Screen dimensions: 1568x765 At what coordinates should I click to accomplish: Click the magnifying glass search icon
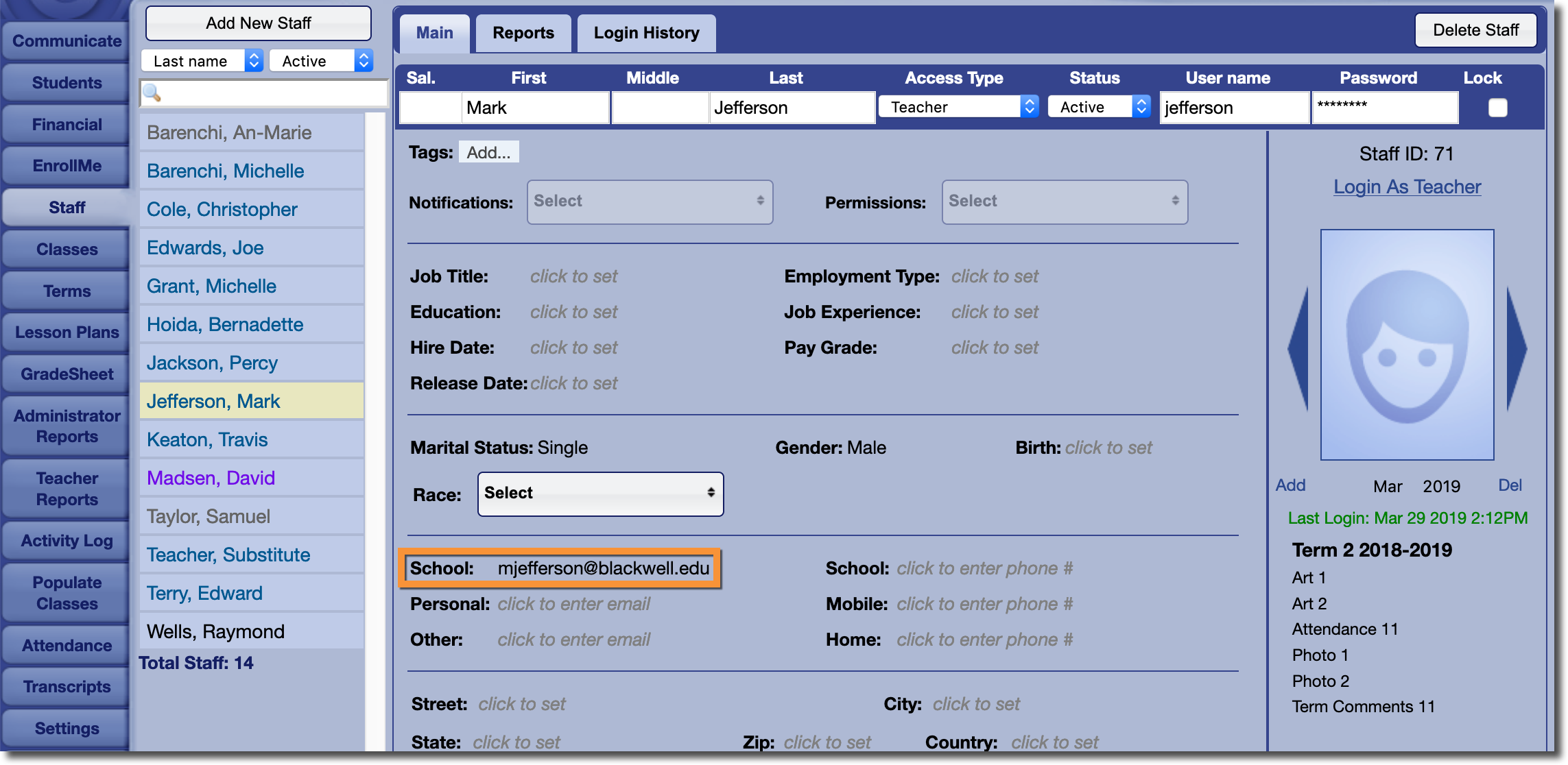point(152,93)
